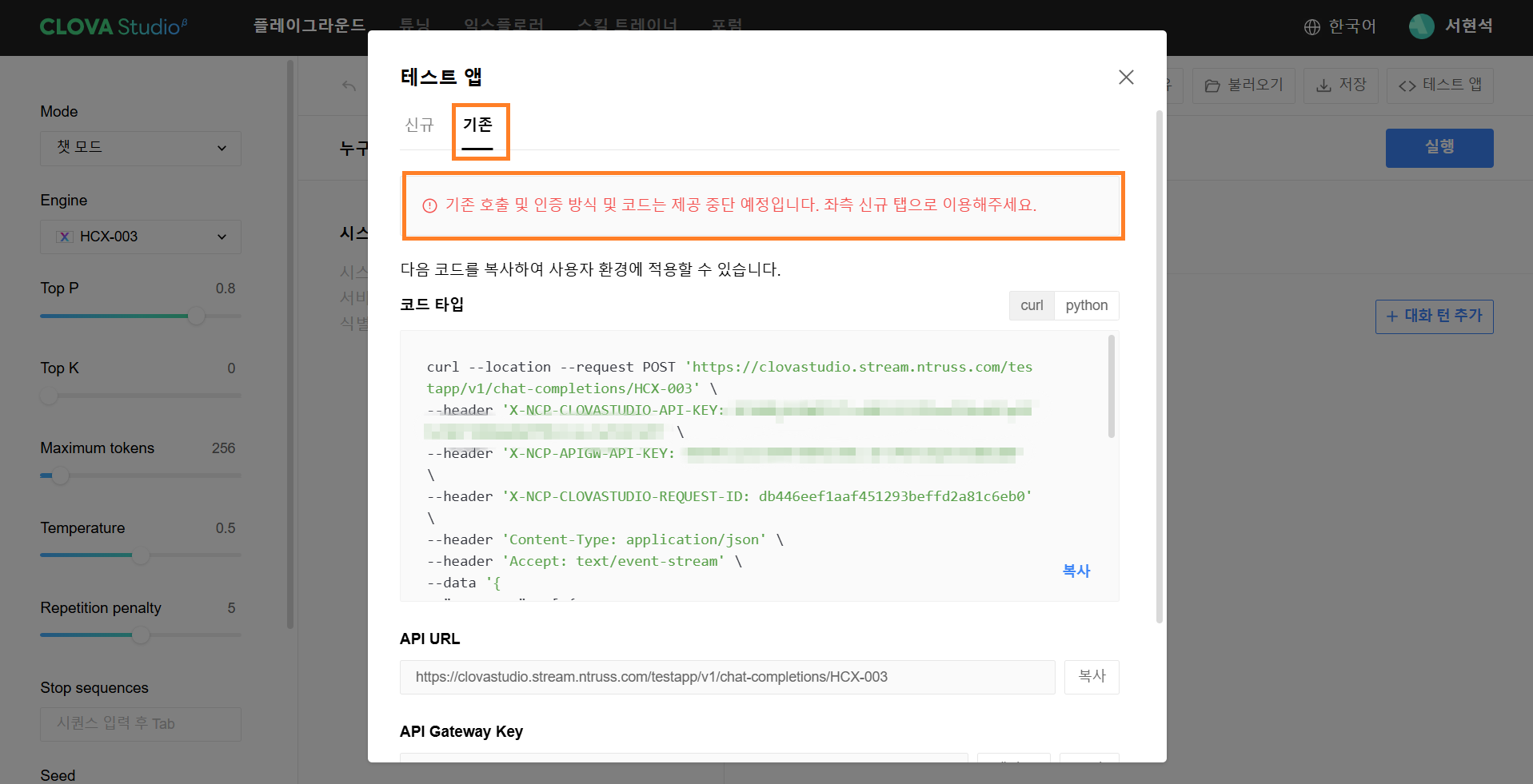Select the 기존 tab
The height and width of the screenshot is (784, 1533).
point(477,125)
